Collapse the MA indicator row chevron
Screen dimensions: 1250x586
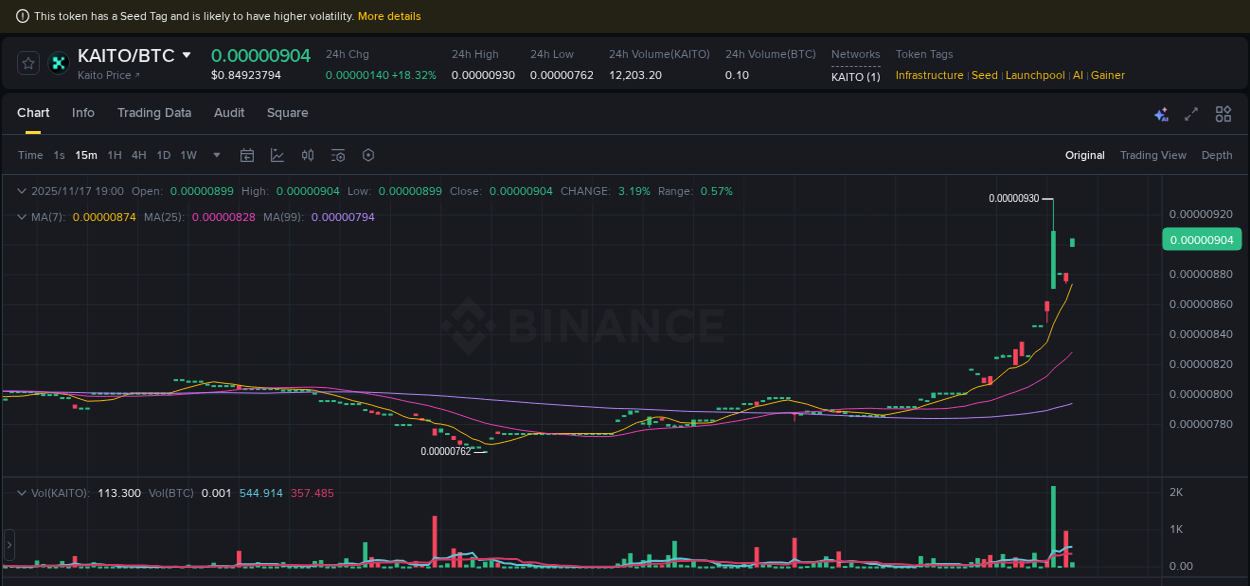tap(22, 216)
